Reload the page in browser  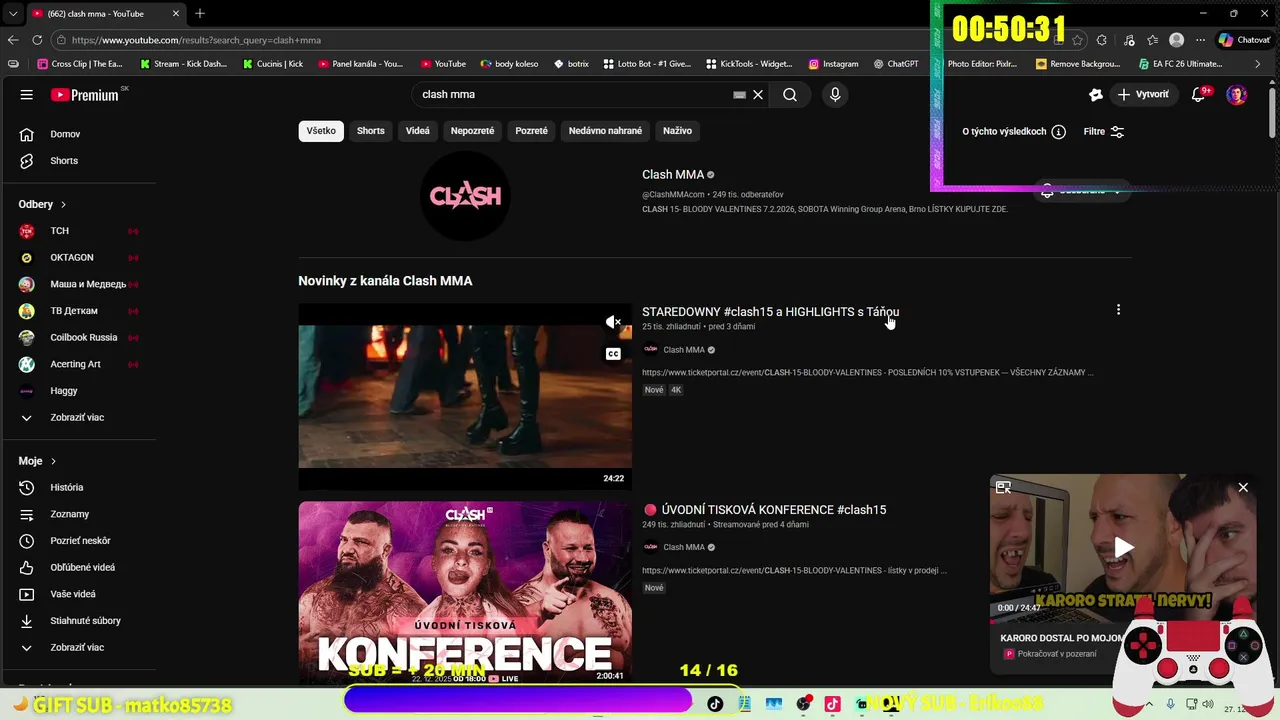click(37, 40)
